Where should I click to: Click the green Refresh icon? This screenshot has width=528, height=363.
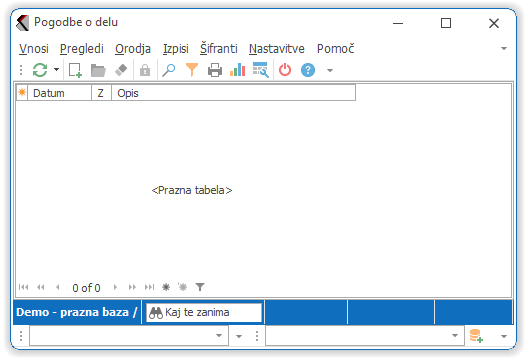(40, 70)
